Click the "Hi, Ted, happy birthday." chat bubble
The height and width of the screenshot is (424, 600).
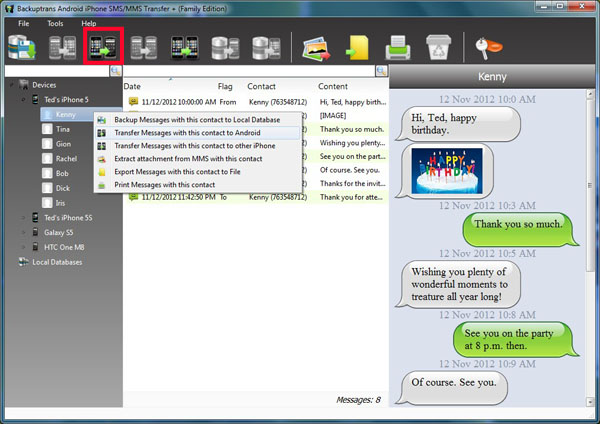tap(459, 124)
